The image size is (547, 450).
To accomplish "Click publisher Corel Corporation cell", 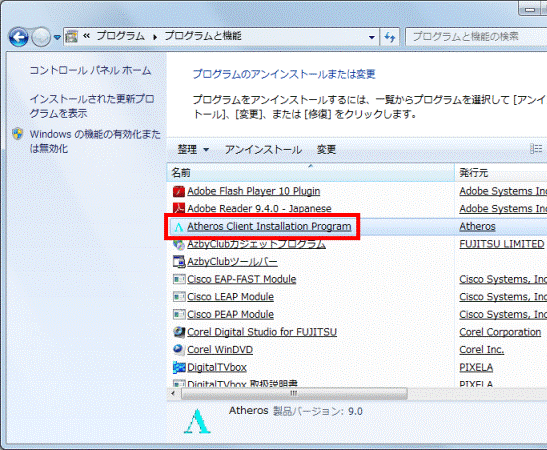I will click(500, 332).
